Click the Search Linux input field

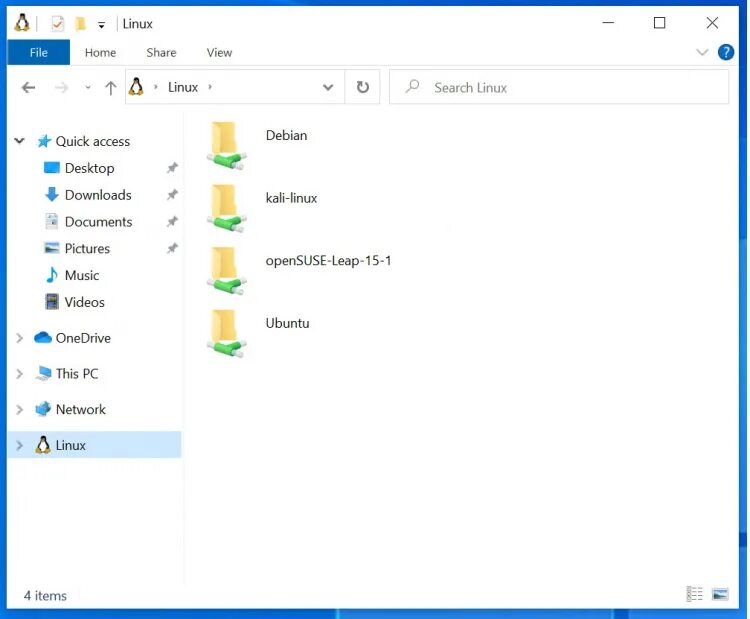(x=559, y=87)
